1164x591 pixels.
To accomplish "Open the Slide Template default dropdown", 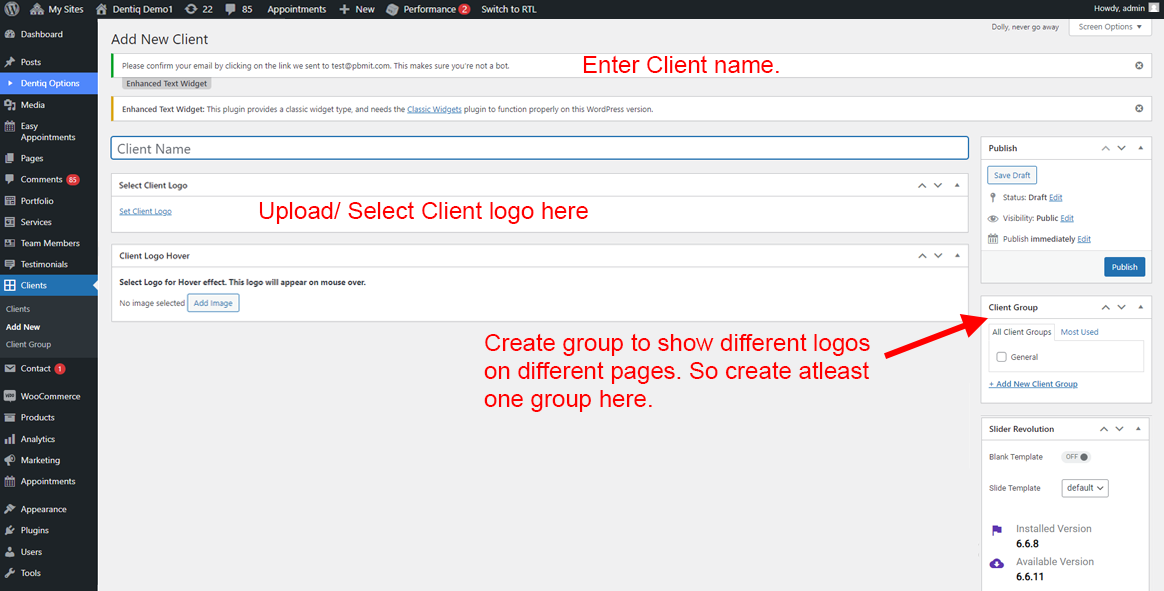I will 1085,488.
